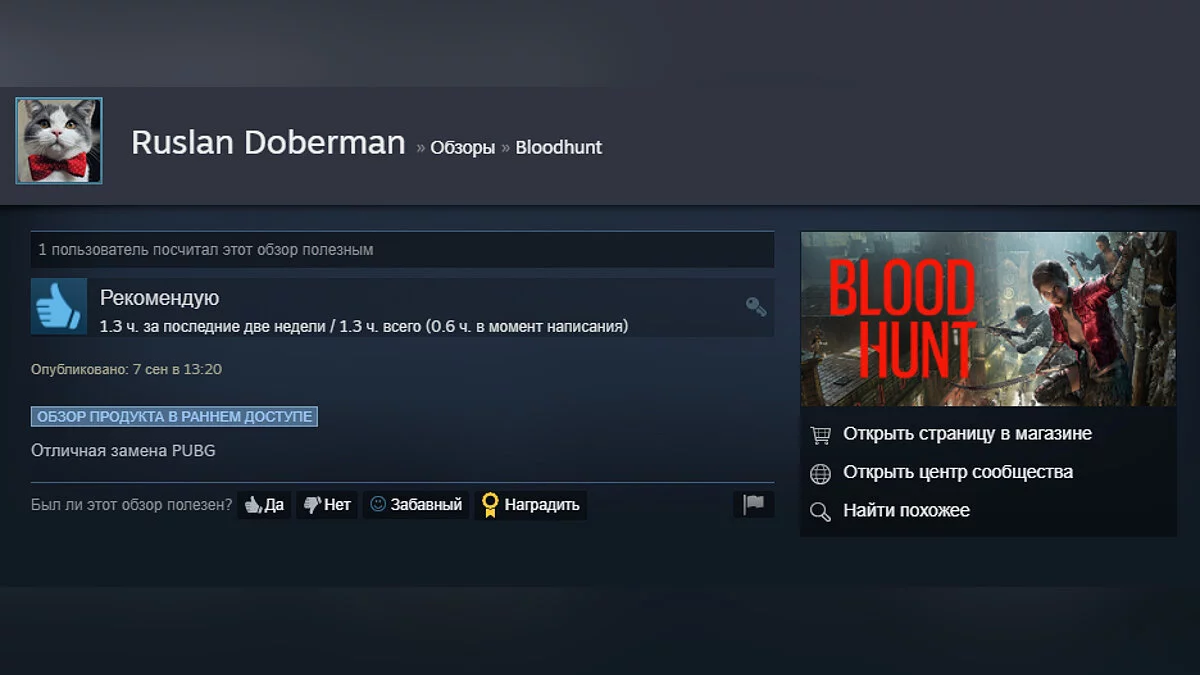The width and height of the screenshot is (1200, 675).
Task: Open Открыть центр сообщества link
Action: pyautogui.click(x=958, y=472)
